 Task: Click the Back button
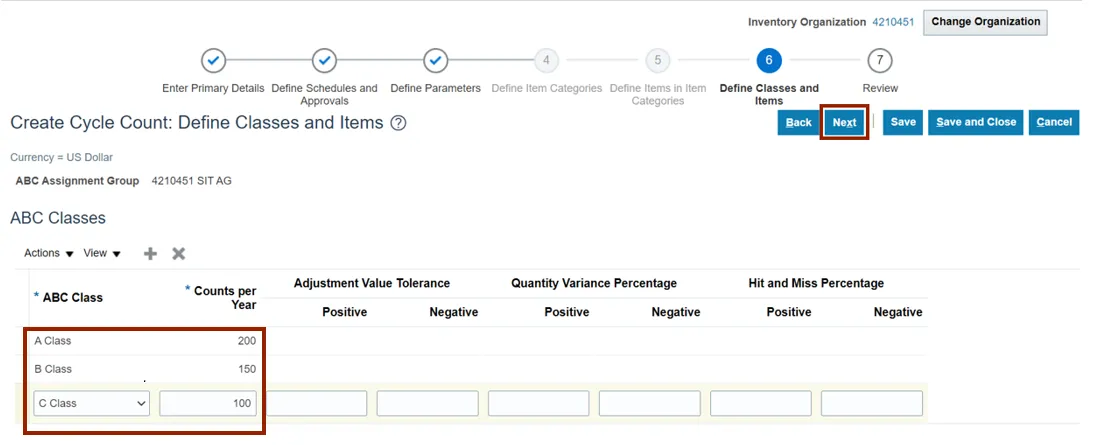798,122
